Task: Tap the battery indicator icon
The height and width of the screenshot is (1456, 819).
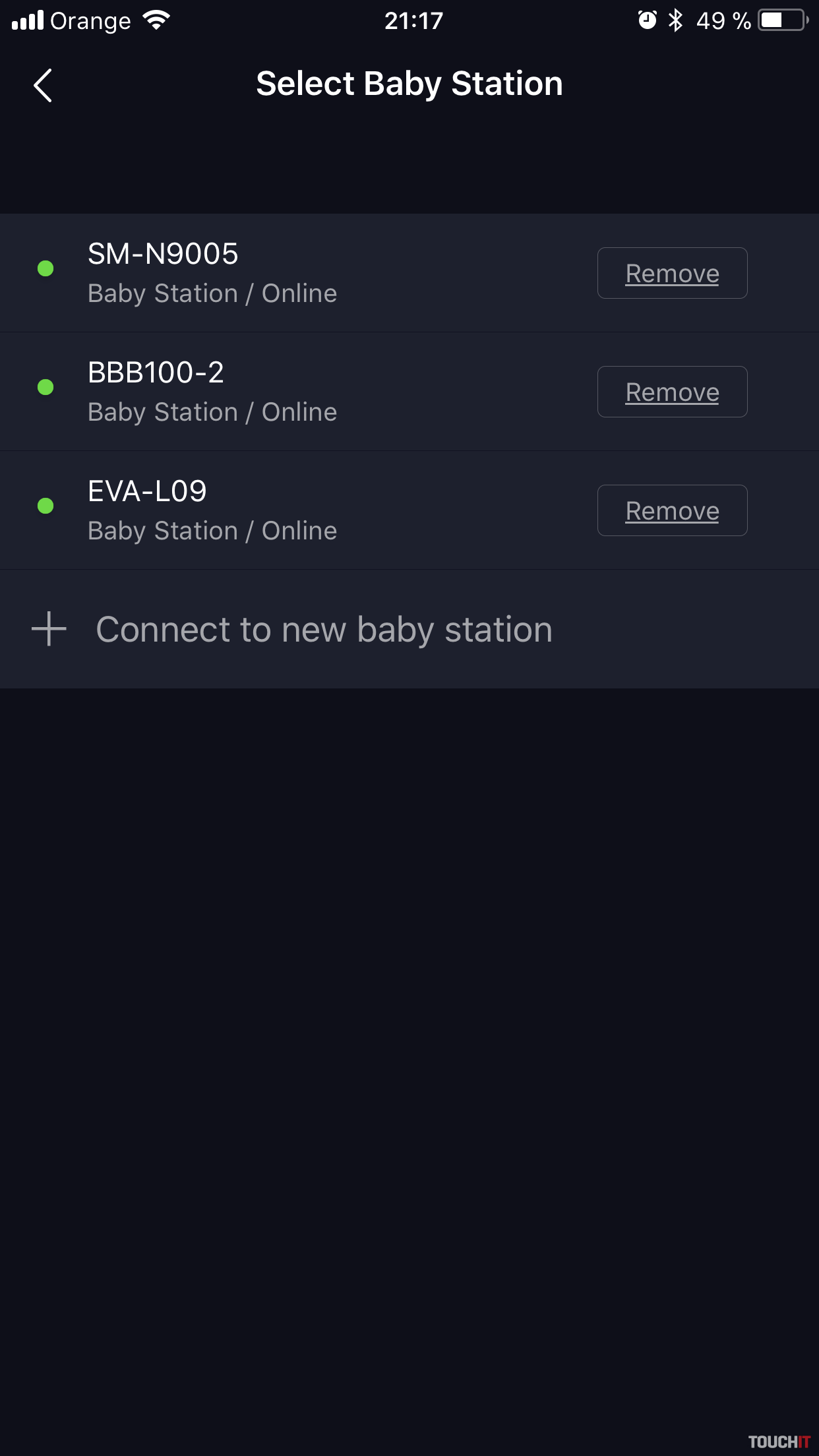Action: [x=783, y=20]
